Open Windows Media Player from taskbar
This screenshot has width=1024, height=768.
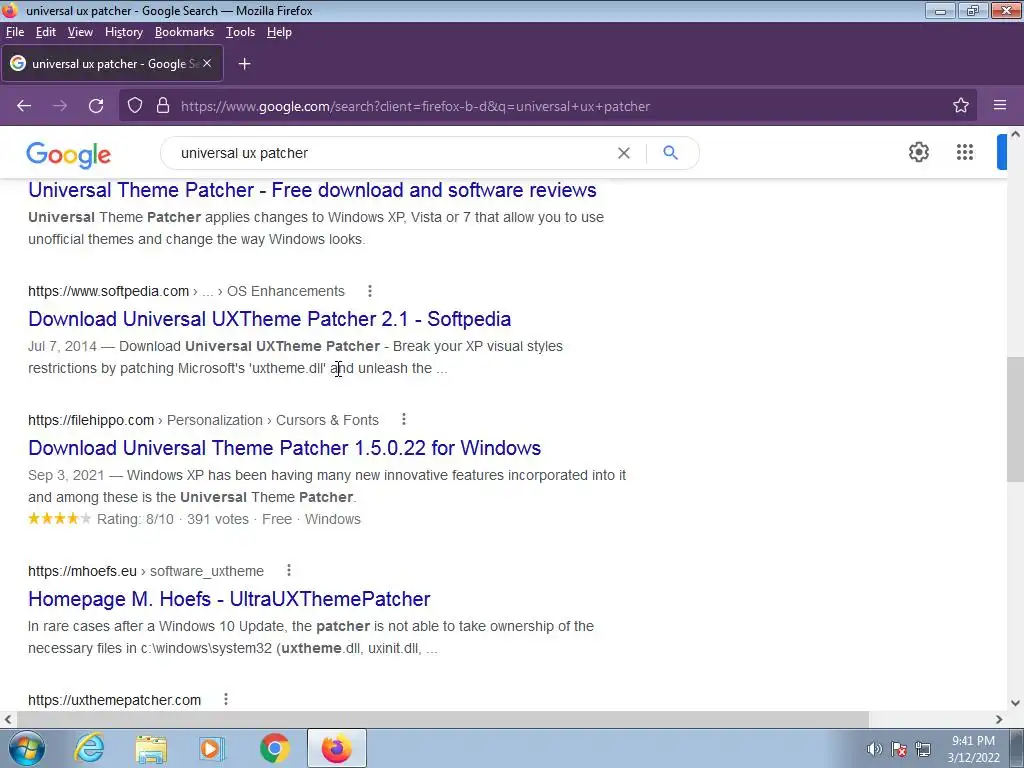point(212,748)
